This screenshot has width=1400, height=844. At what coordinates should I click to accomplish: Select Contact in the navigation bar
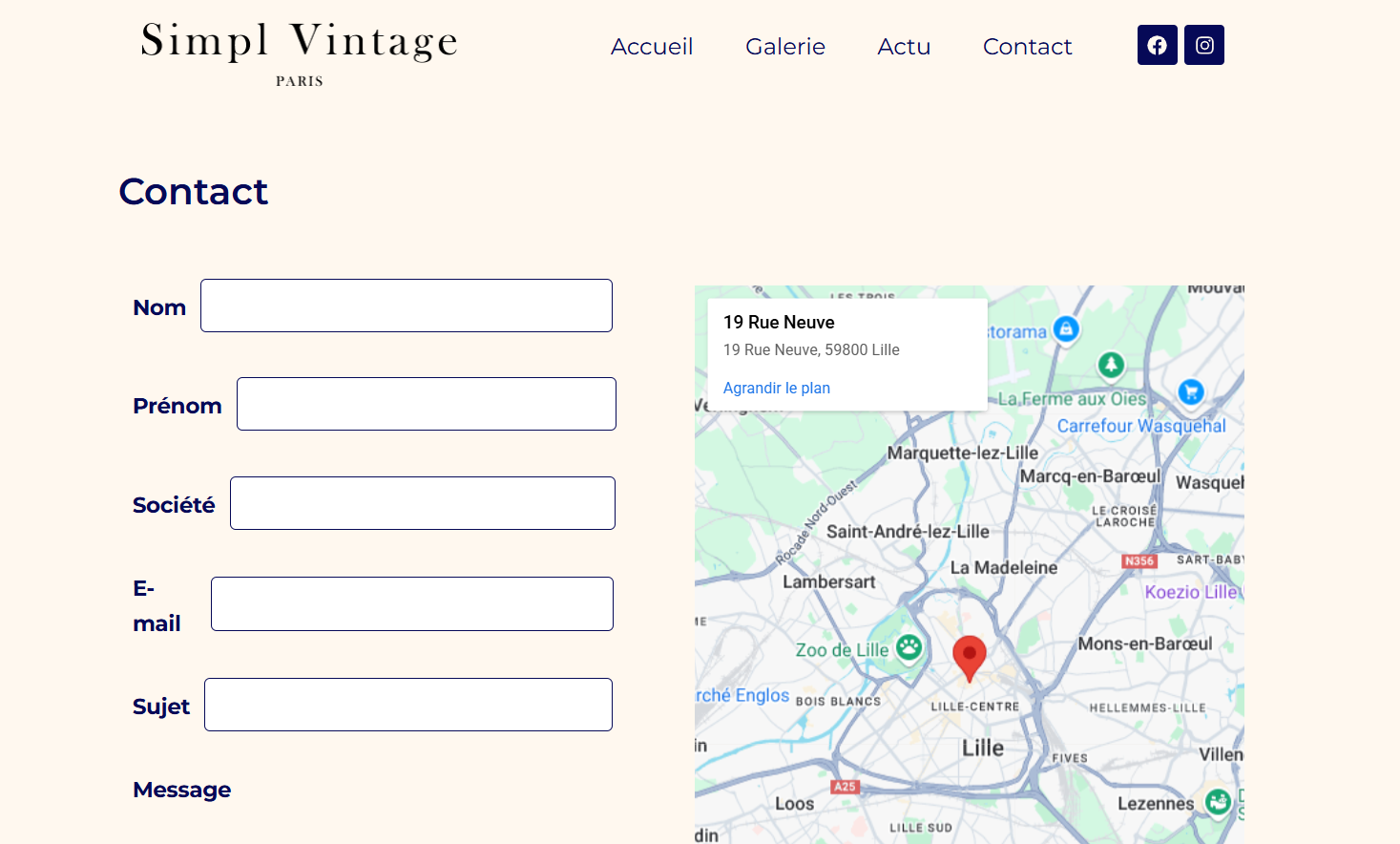coord(1027,47)
